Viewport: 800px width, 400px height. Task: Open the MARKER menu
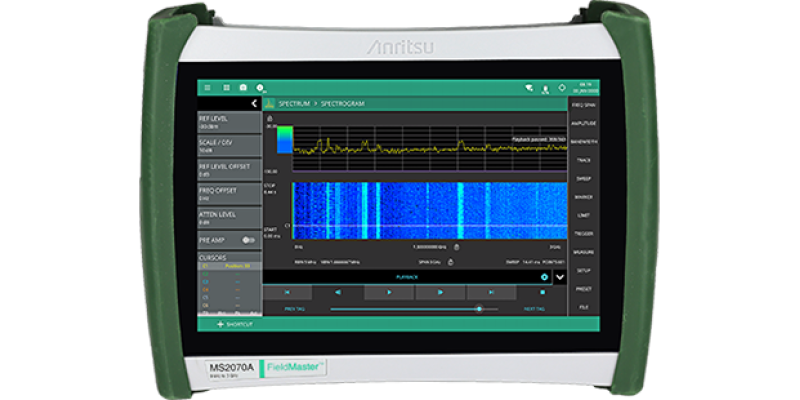583,197
